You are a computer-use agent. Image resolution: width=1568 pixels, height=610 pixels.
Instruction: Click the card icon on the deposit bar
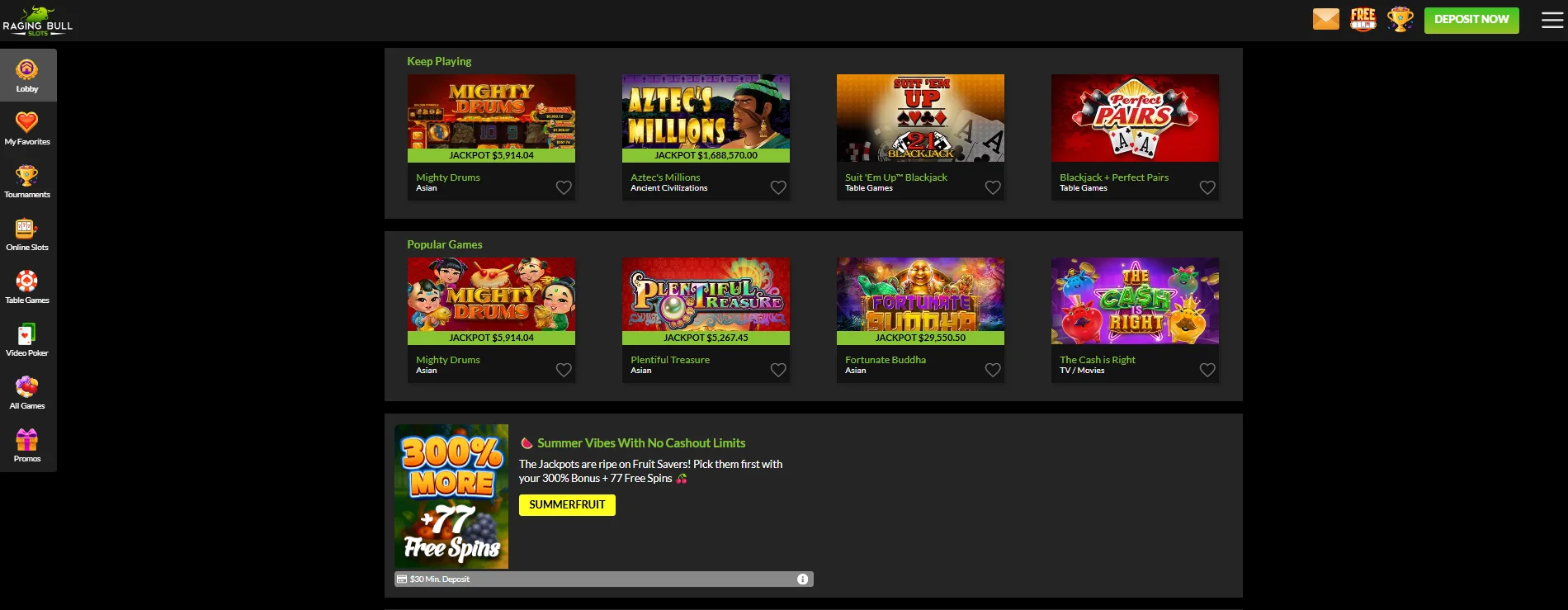[402, 579]
